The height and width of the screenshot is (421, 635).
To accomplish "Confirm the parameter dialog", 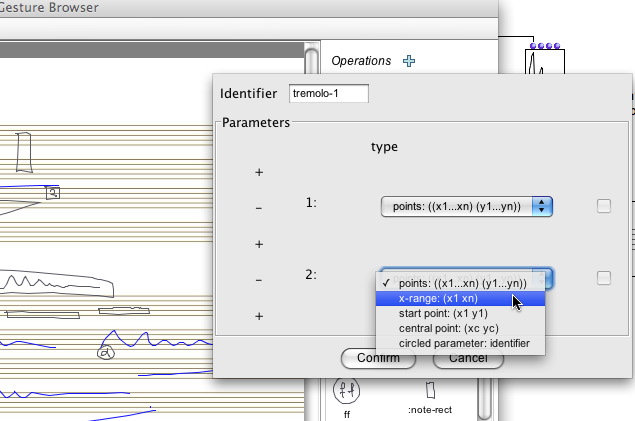I will tap(378, 358).
